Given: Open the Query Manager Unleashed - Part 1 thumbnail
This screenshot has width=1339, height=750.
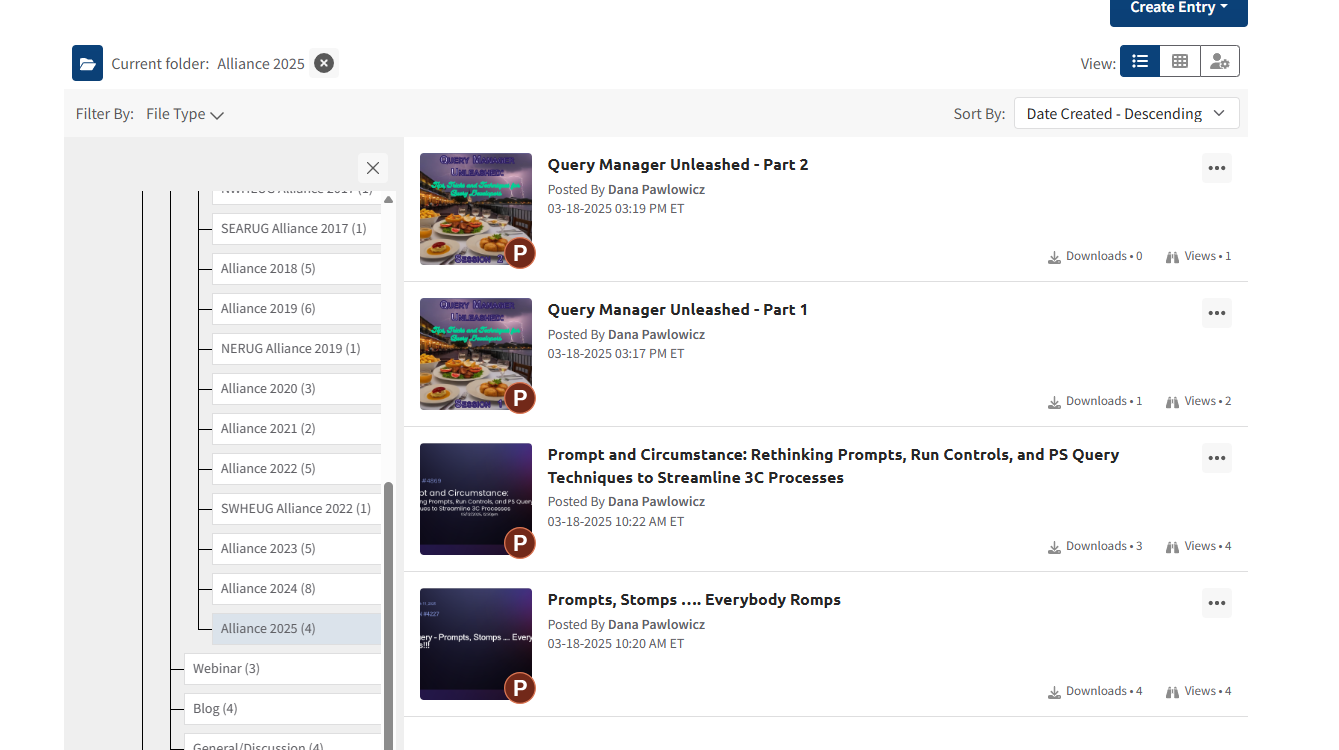Looking at the screenshot, I should [x=476, y=354].
